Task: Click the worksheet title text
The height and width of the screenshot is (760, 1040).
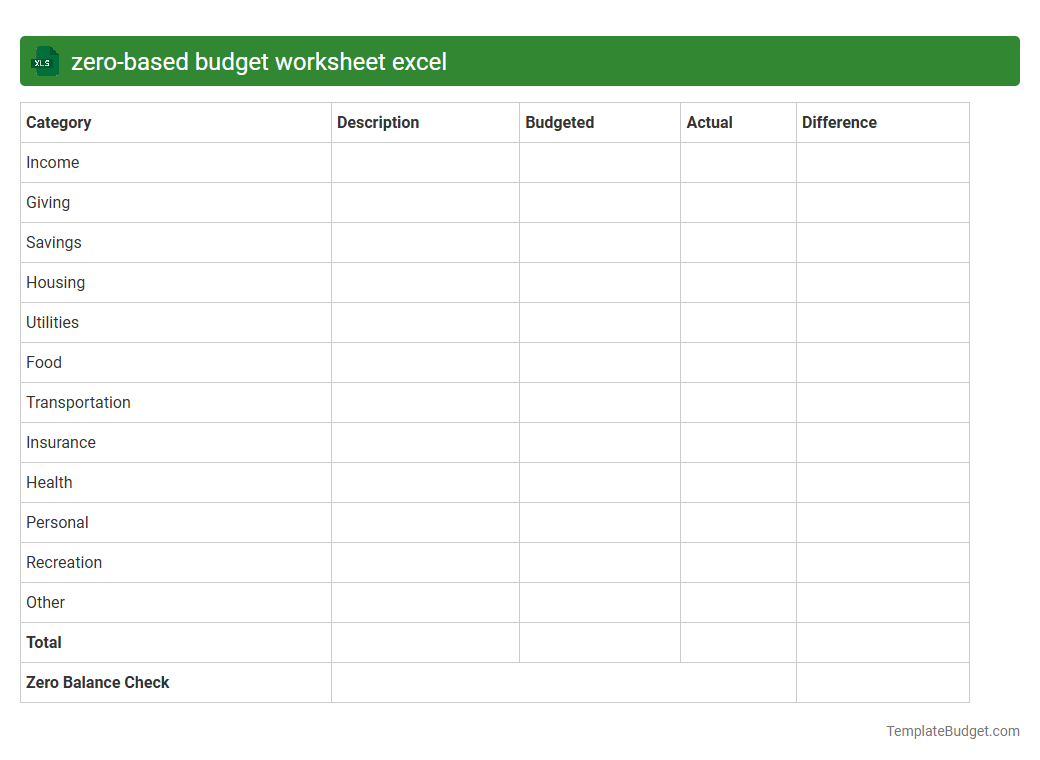Action: pos(258,61)
